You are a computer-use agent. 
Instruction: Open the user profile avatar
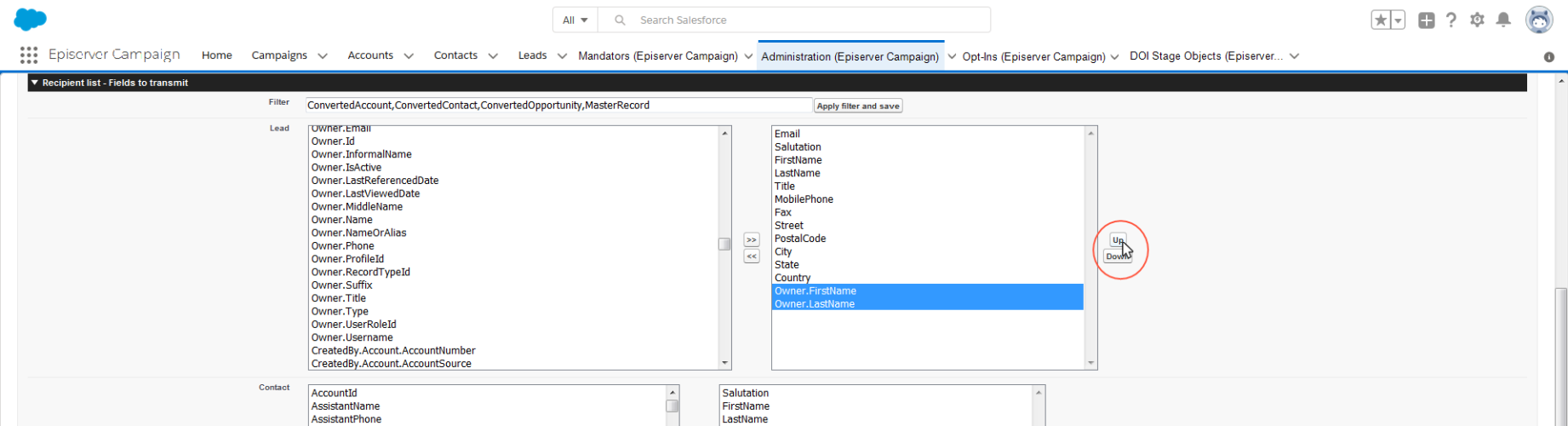[x=1538, y=20]
